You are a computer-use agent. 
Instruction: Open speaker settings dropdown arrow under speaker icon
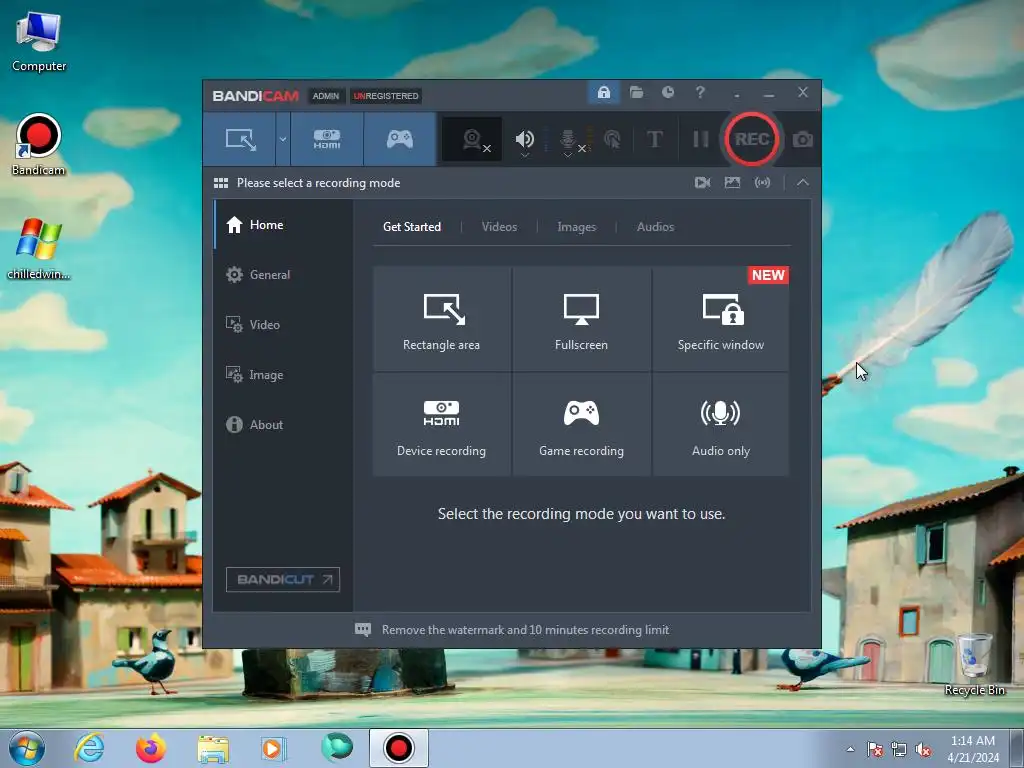pos(524,155)
